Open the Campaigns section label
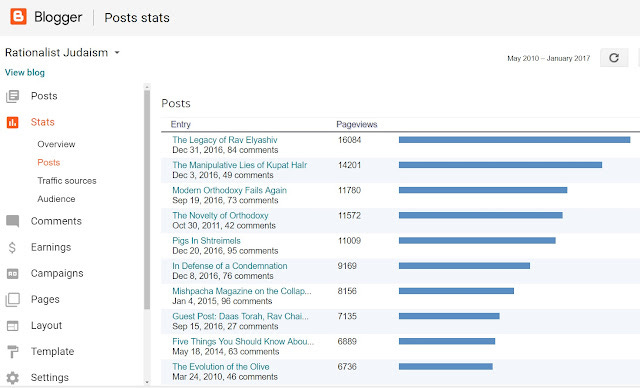This screenshot has width=640, height=388. click(57, 273)
